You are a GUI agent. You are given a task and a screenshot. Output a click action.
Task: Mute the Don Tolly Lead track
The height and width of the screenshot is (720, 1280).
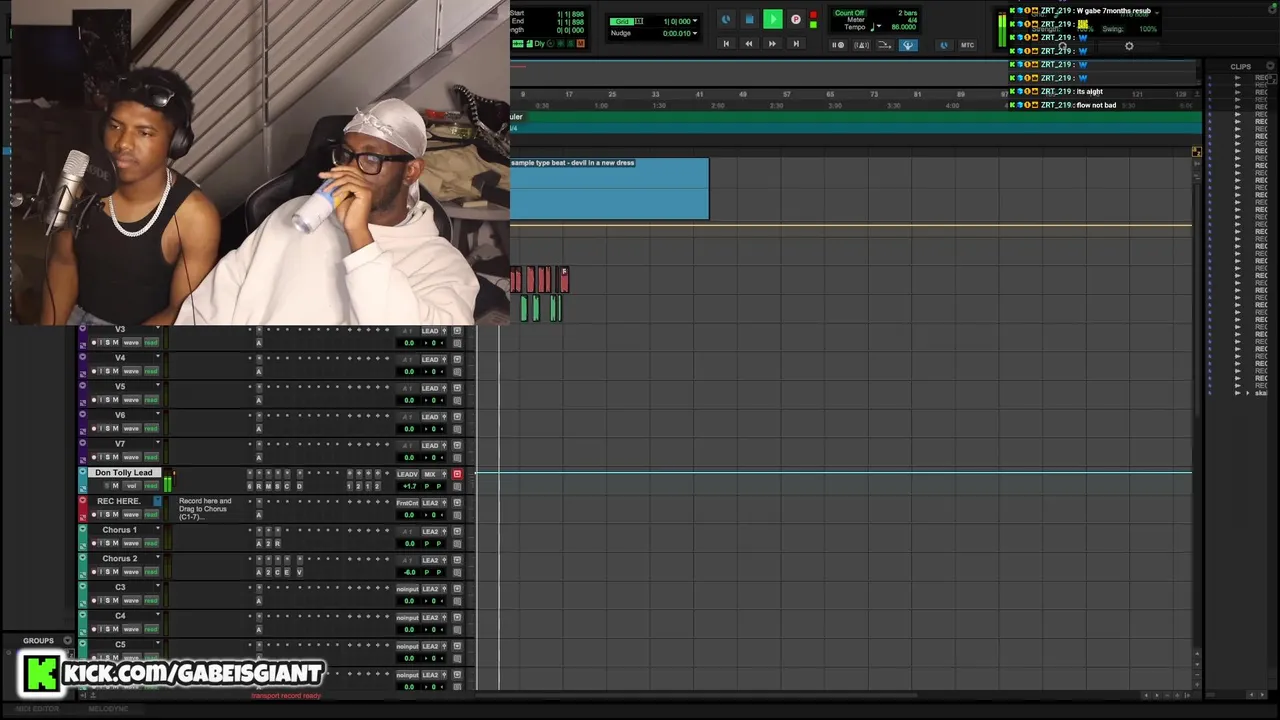click(116, 486)
